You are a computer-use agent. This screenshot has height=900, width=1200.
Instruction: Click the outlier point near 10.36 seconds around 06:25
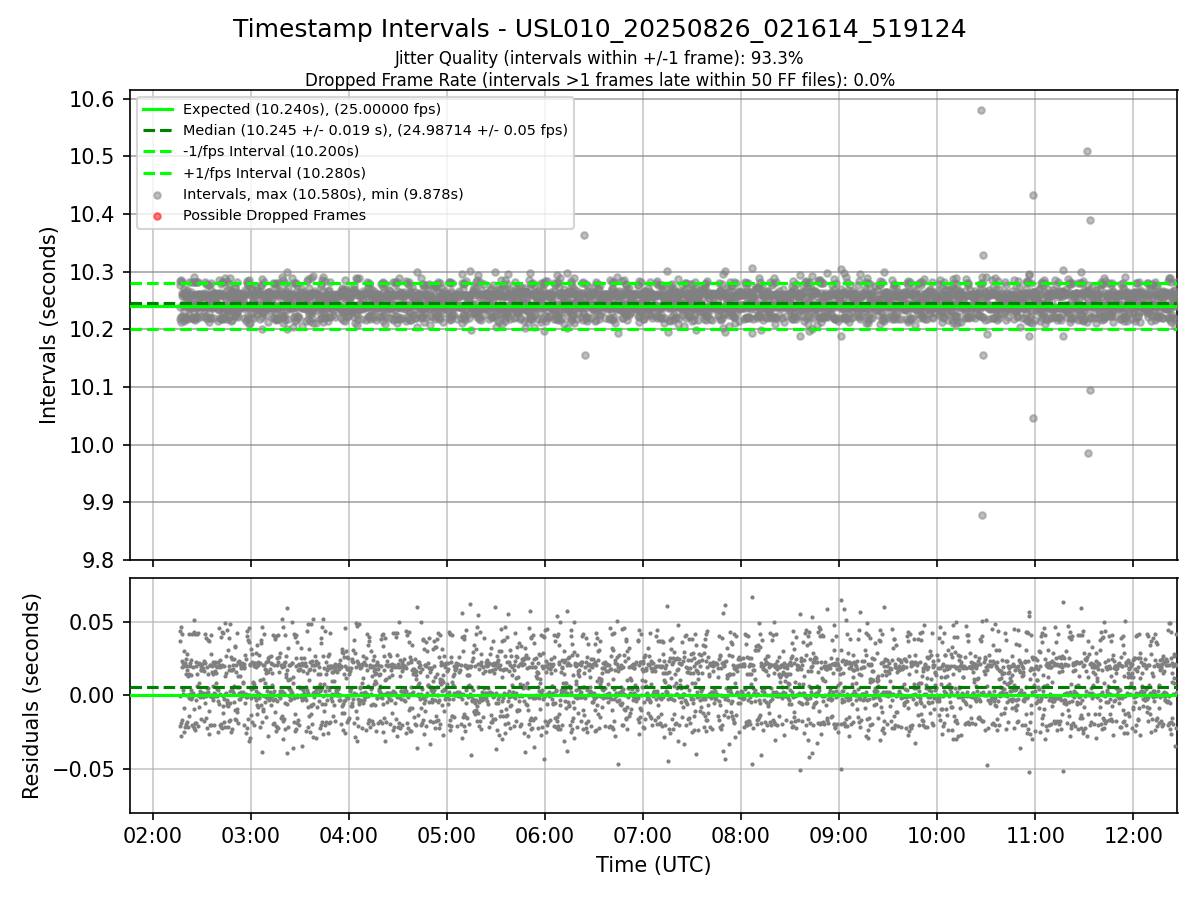coord(584,235)
